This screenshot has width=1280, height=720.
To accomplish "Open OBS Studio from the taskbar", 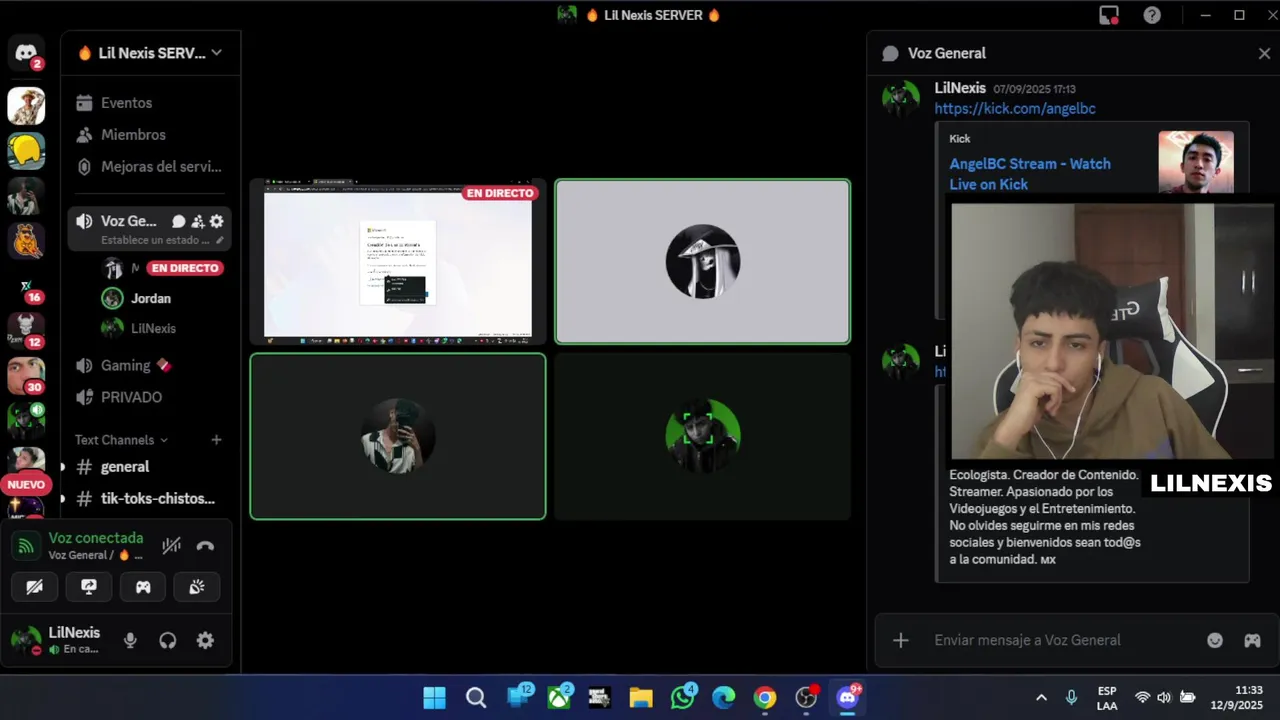I will point(806,698).
